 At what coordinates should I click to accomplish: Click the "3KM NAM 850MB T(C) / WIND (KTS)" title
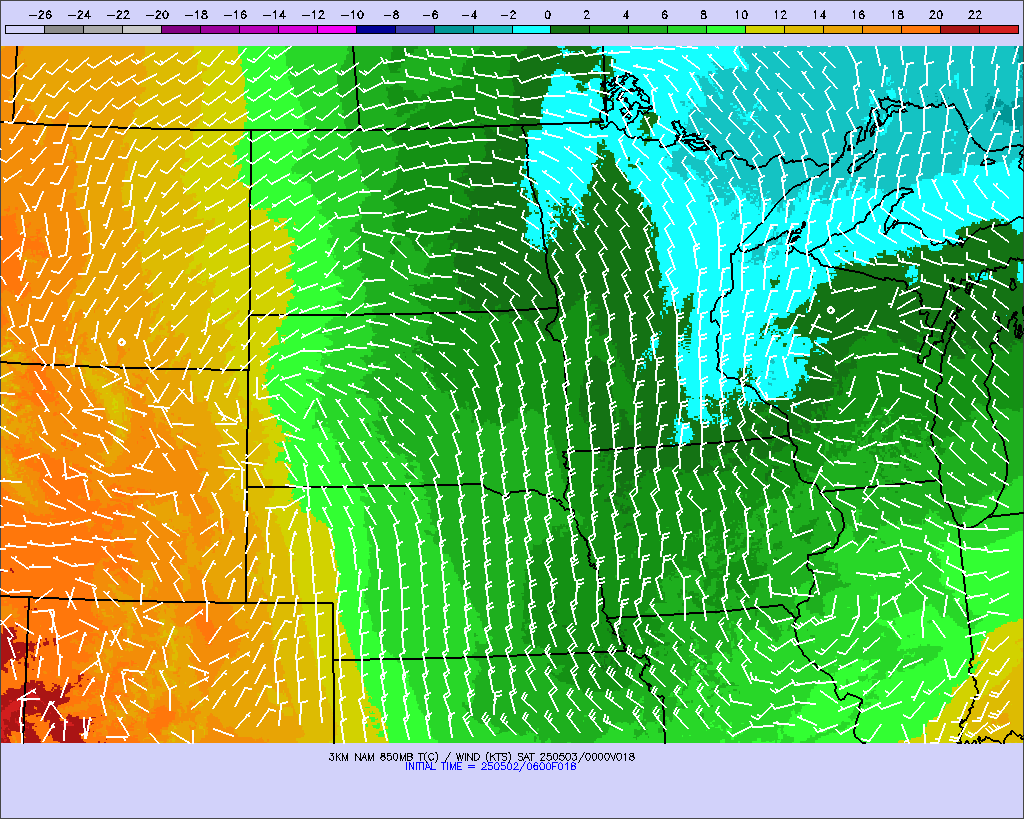(x=421, y=757)
